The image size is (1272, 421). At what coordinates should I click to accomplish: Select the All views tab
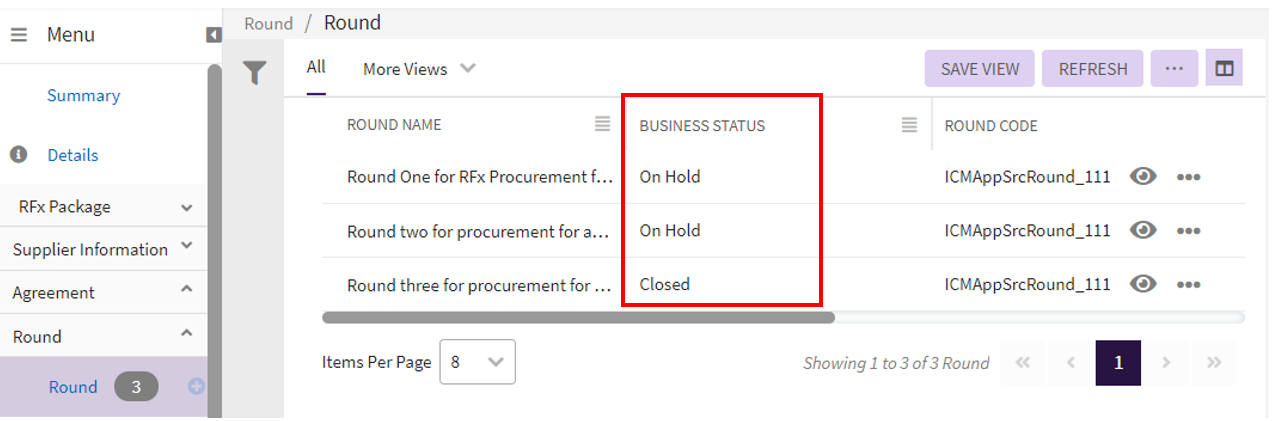[x=316, y=67]
